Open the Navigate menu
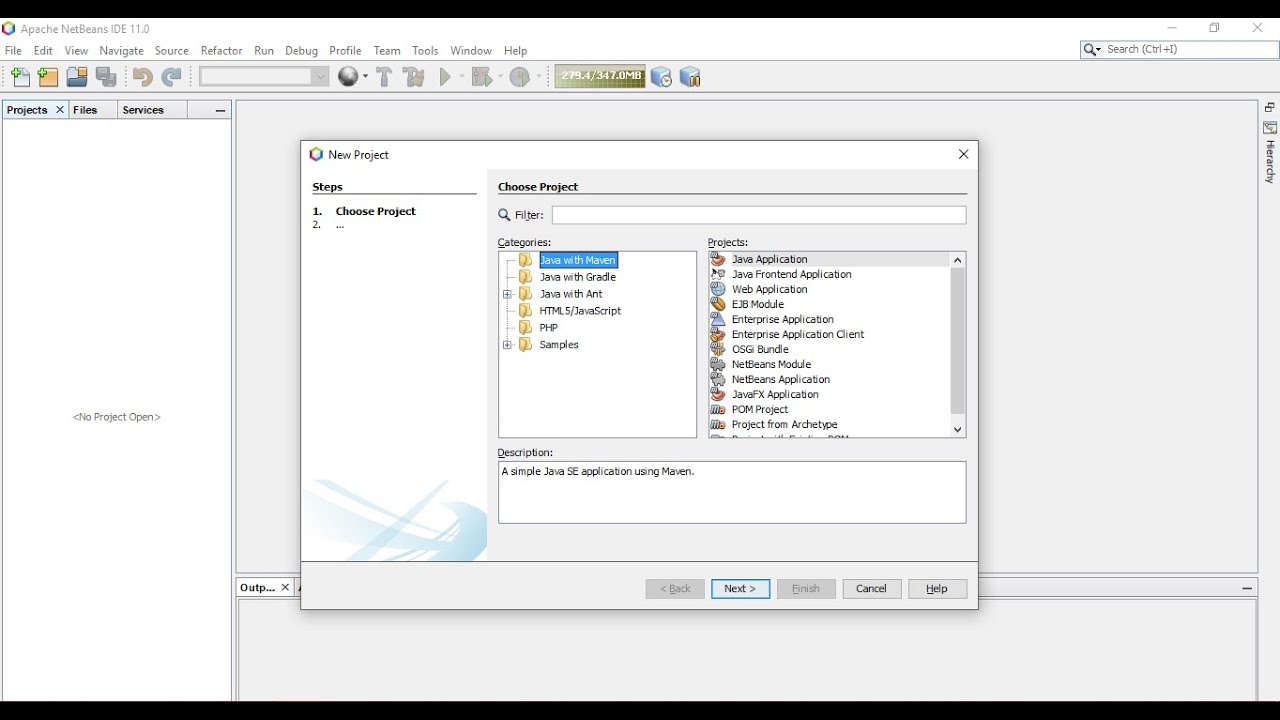Viewport: 1280px width, 720px height. [x=121, y=50]
